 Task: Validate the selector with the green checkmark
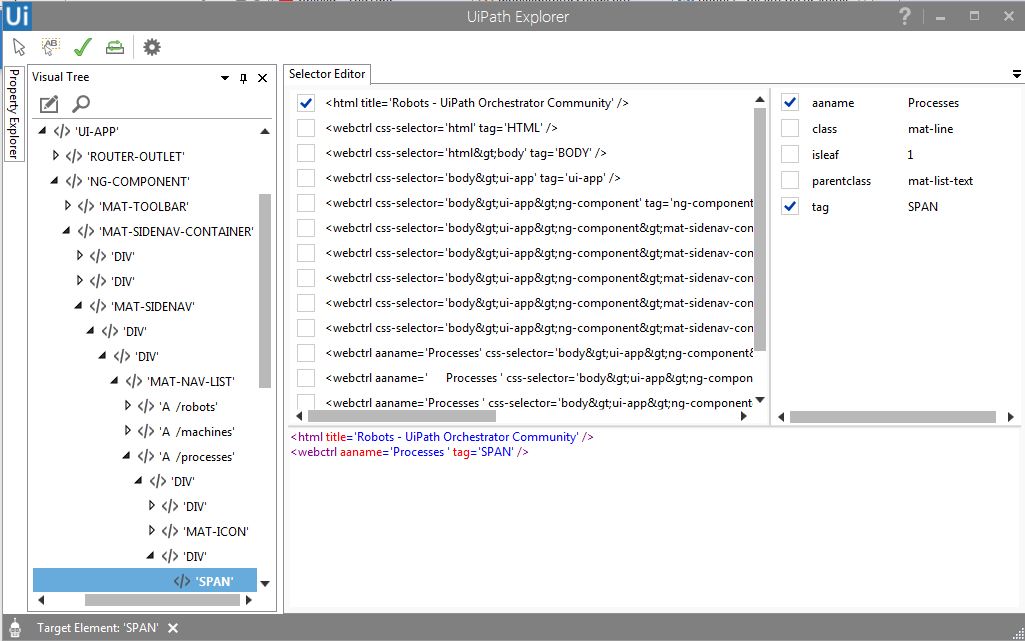click(82, 46)
